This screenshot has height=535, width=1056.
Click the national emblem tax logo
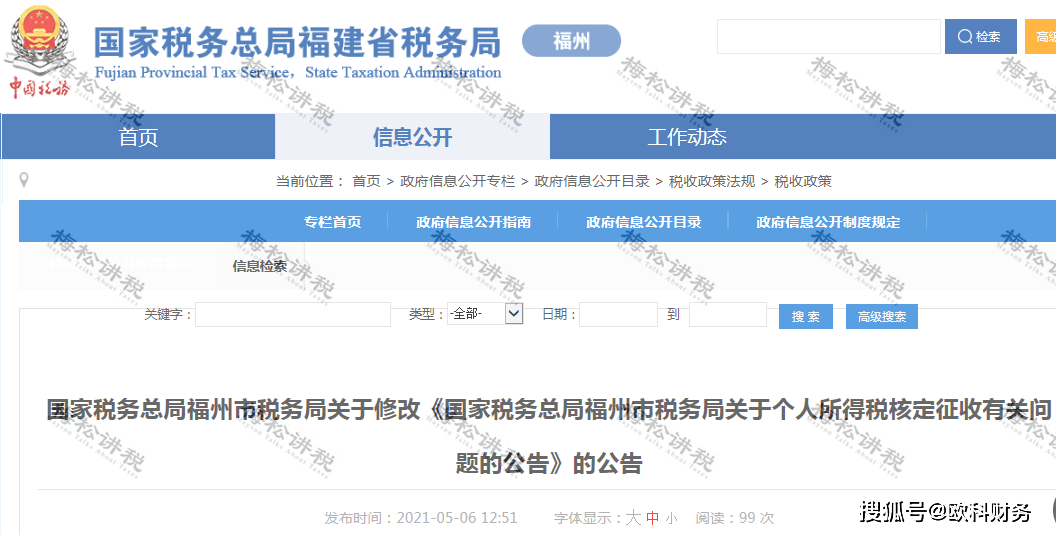pos(39,52)
